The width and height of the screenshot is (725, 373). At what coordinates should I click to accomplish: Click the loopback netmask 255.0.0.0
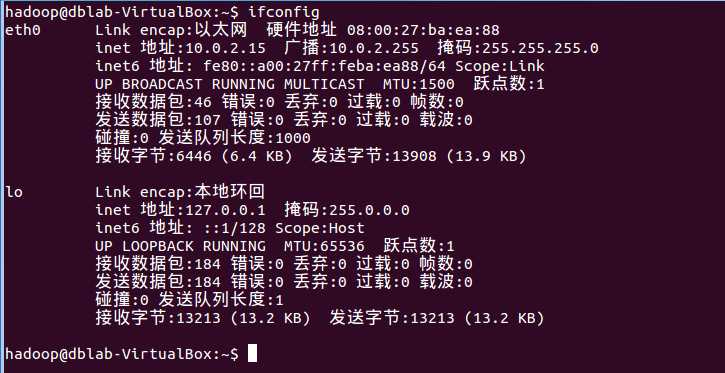pyautogui.click(x=369, y=210)
